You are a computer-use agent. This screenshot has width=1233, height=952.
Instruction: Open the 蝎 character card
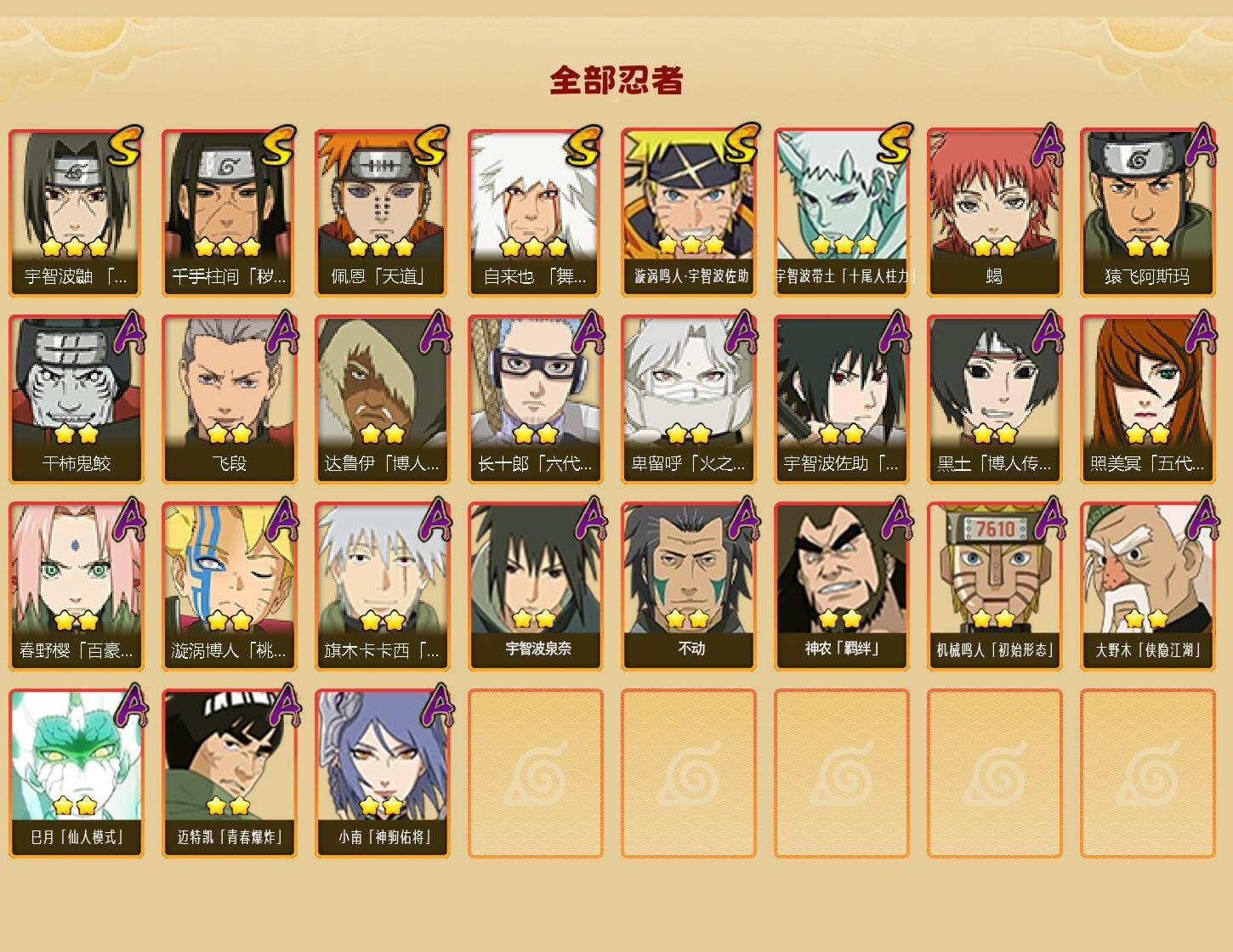coord(994,212)
